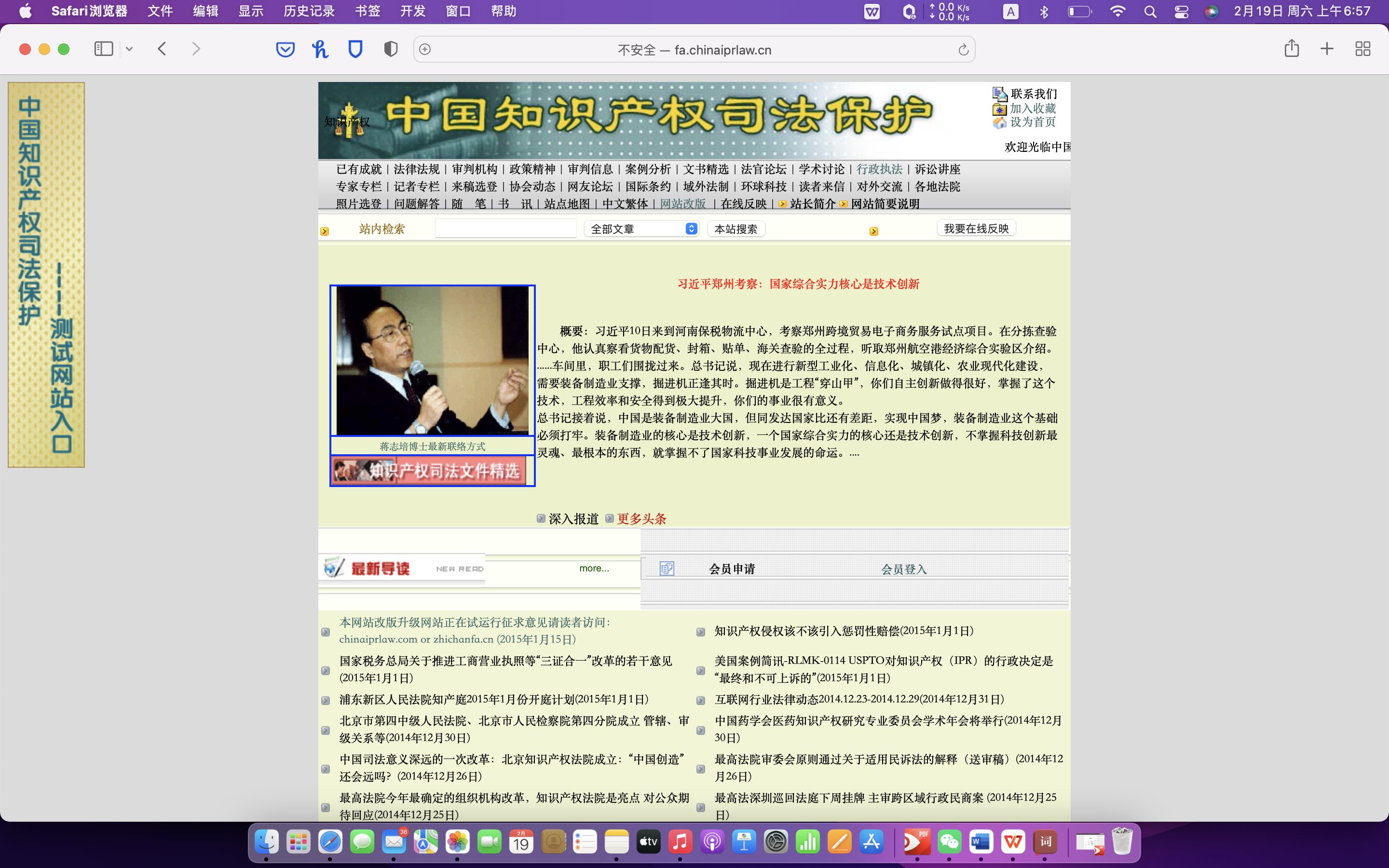Click the 站内检索 search input field

(505, 229)
